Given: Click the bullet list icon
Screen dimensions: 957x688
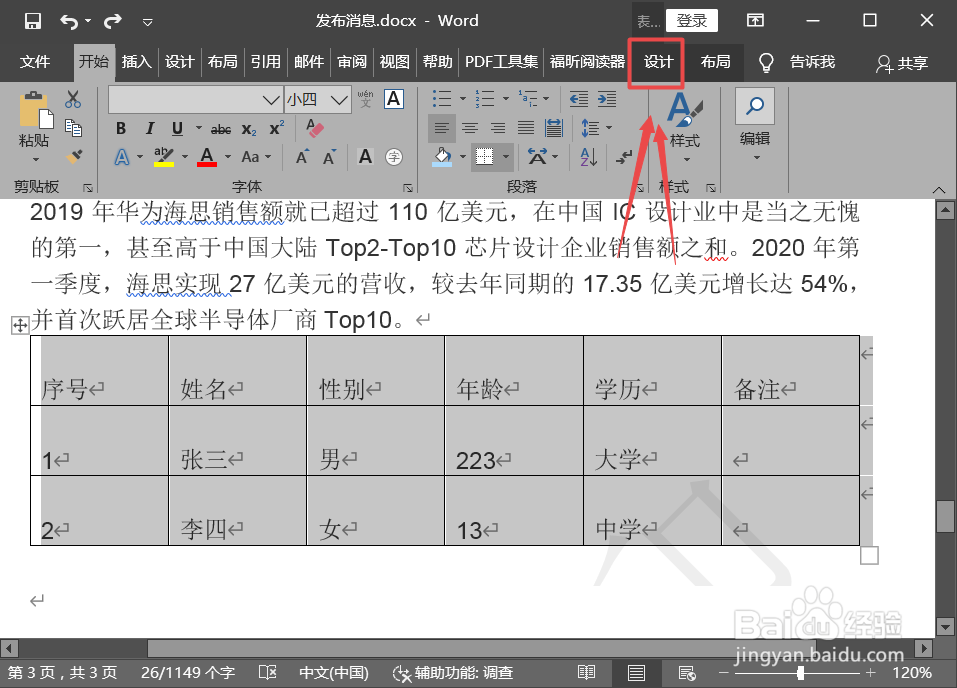Looking at the screenshot, I should pos(442,99).
